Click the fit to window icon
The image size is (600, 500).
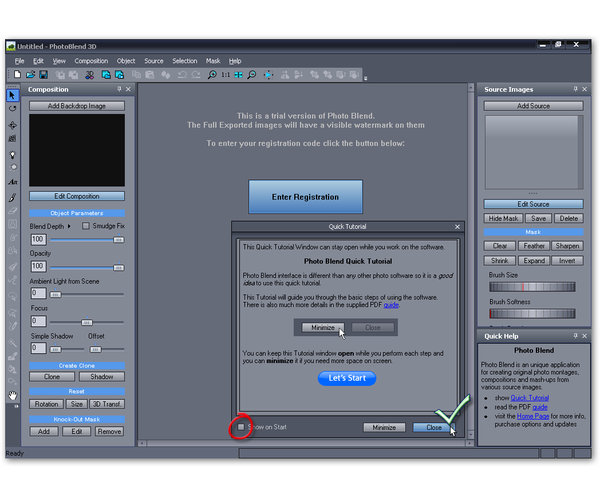(x=238, y=75)
